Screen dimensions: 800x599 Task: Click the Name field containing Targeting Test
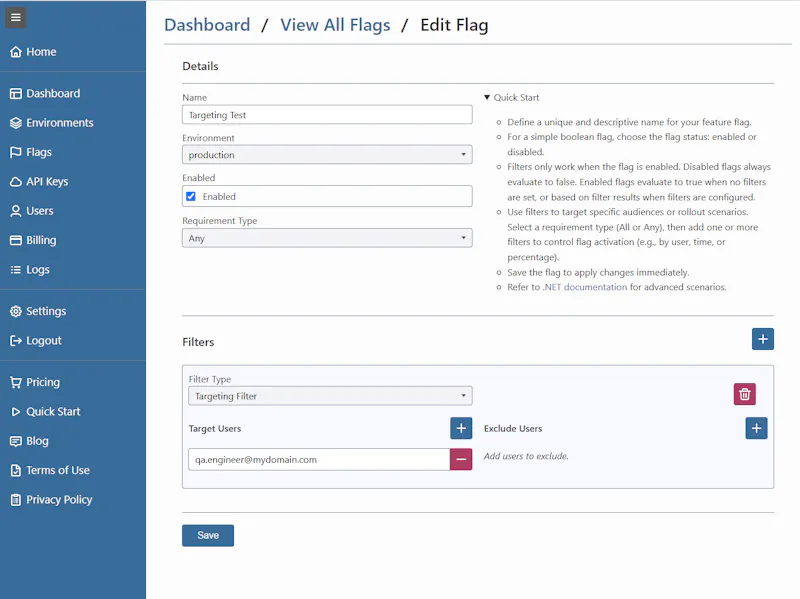[327, 115]
